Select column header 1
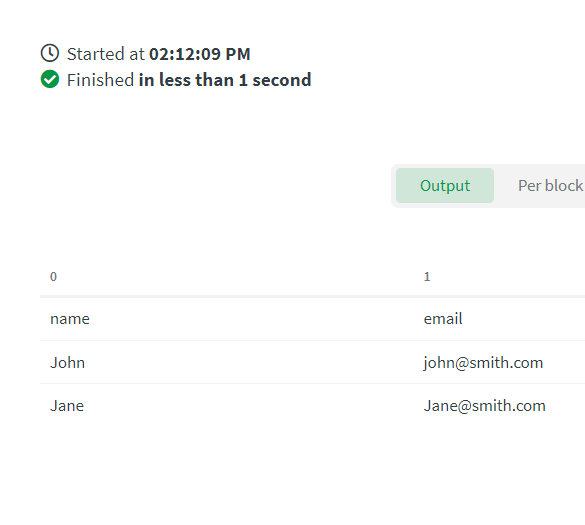 pyautogui.click(x=427, y=276)
